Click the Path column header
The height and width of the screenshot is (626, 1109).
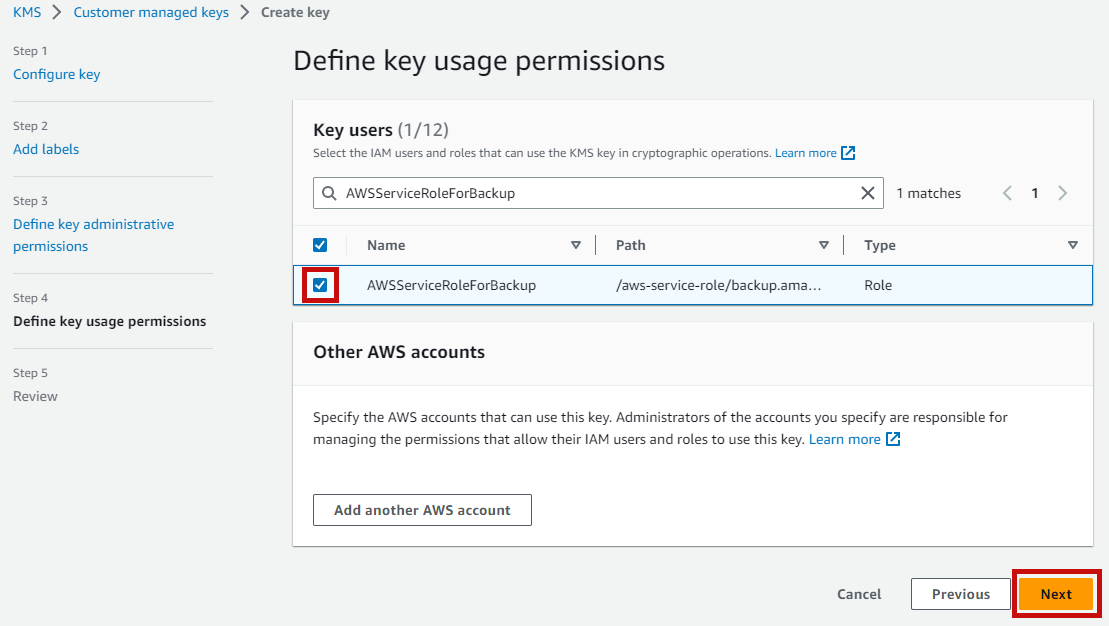(631, 245)
